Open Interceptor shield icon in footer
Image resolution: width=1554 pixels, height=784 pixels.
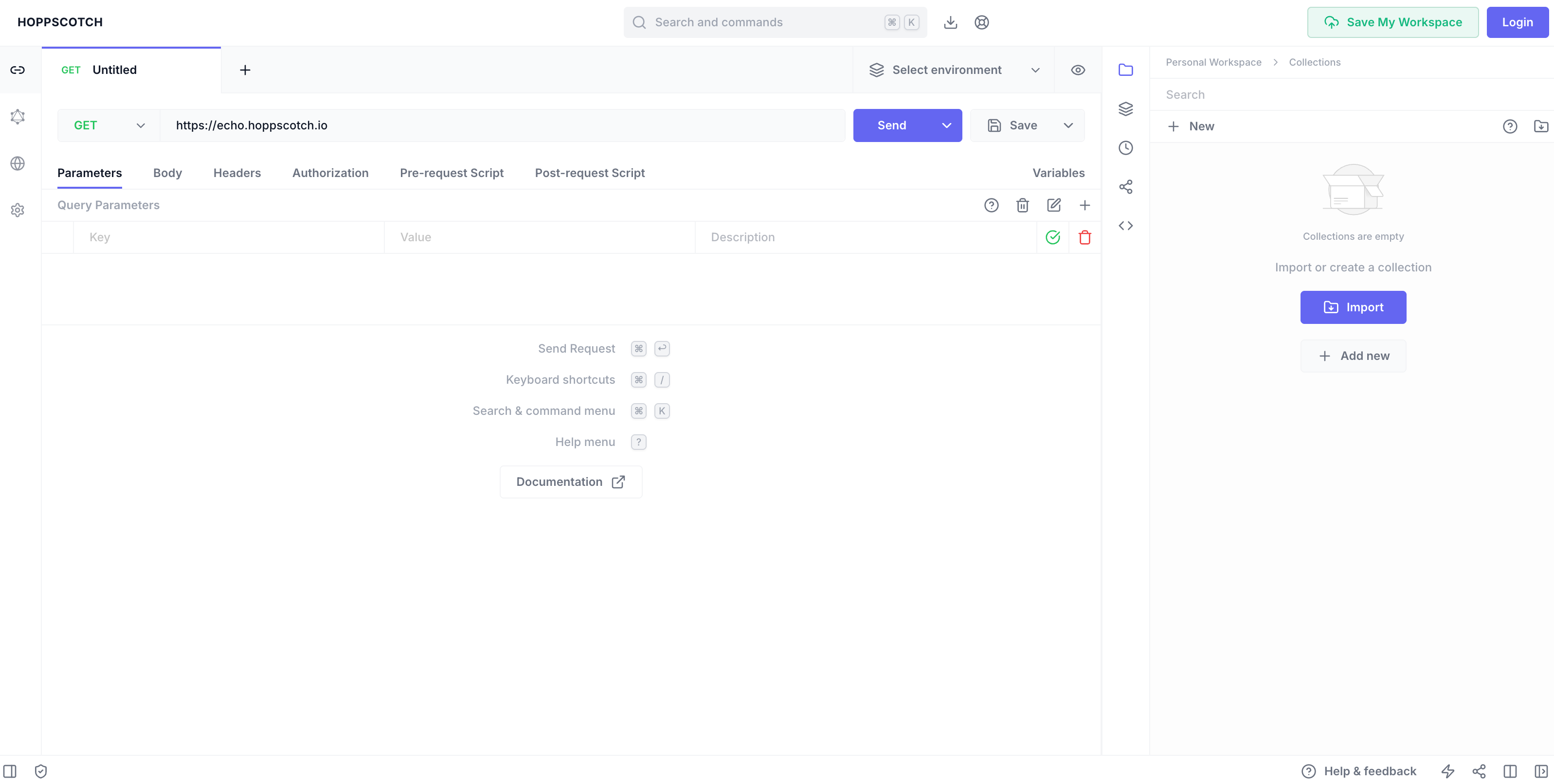pyautogui.click(x=41, y=771)
